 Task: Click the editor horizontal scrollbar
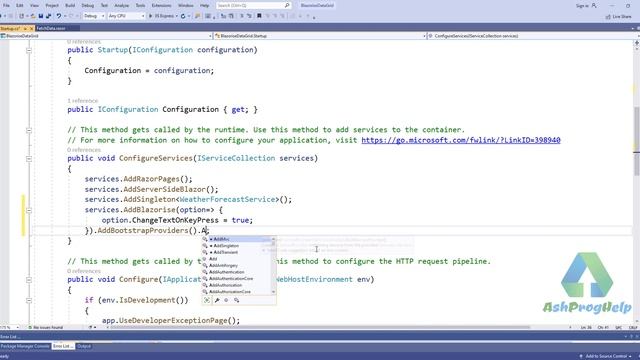point(320,327)
